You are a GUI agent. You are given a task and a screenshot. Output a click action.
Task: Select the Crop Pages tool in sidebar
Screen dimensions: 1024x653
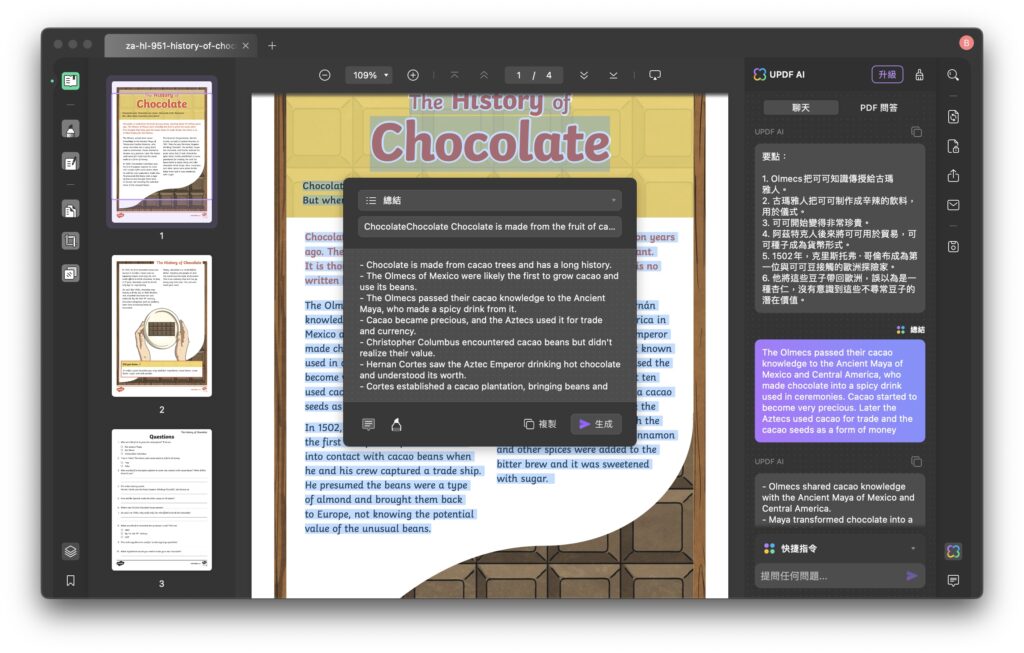[x=71, y=241]
